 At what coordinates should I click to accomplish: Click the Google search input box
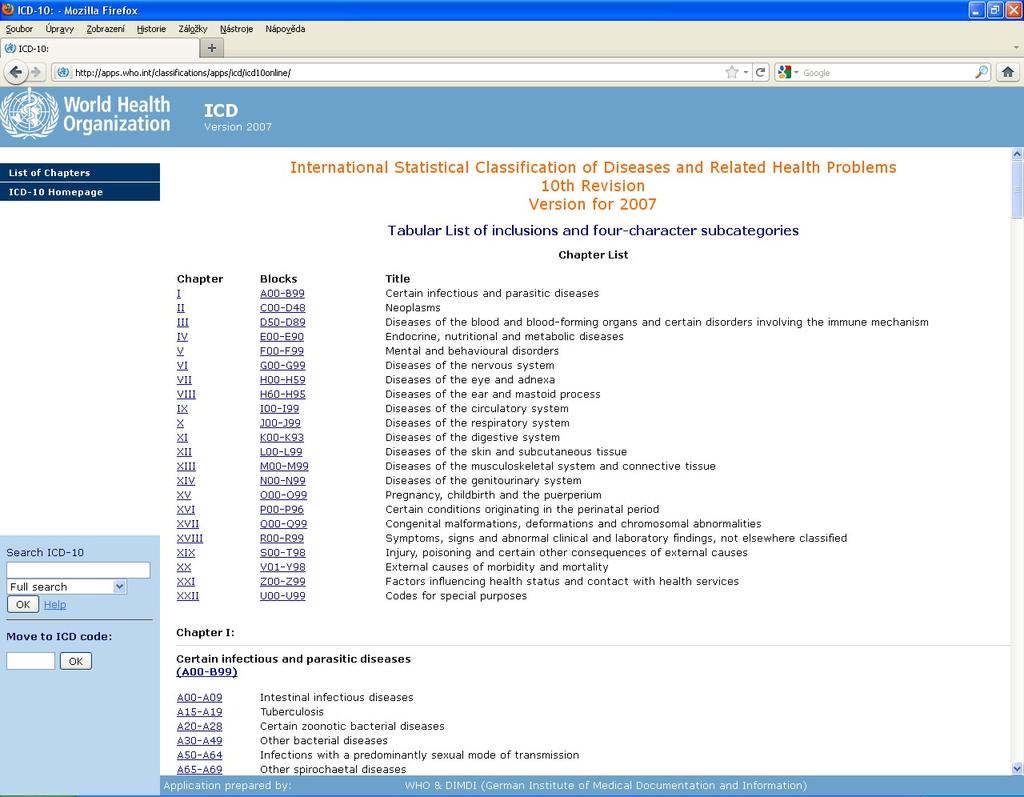coord(887,73)
